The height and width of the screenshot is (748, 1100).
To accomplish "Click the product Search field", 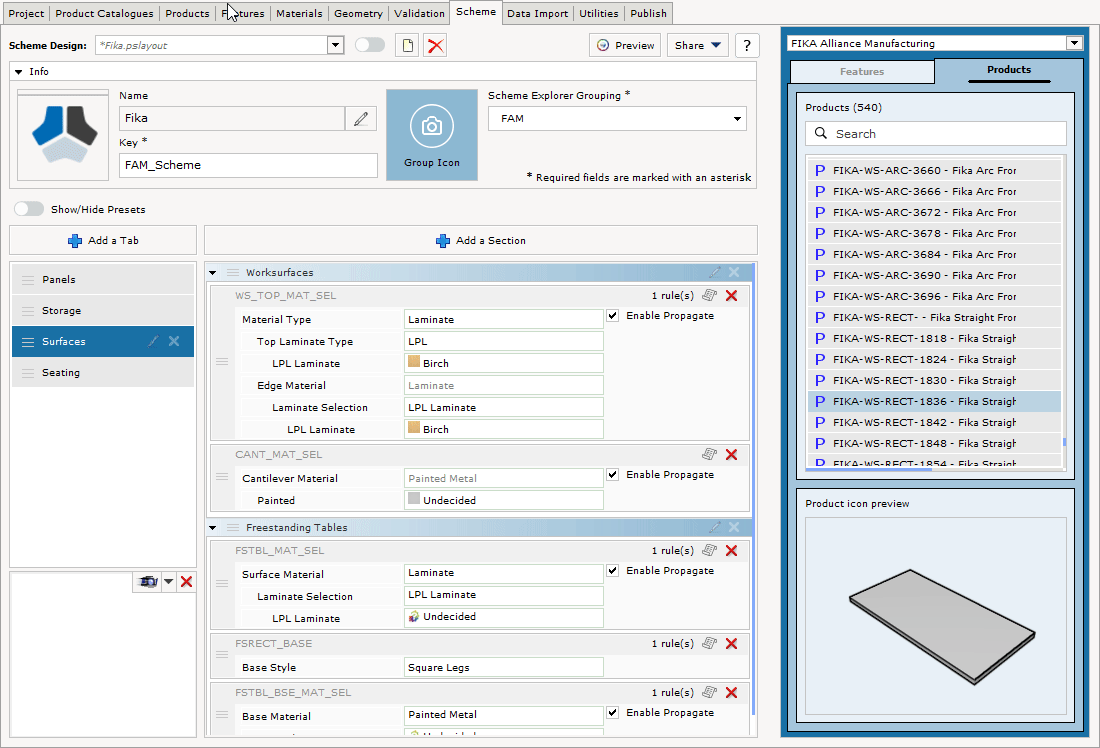I will [936, 134].
